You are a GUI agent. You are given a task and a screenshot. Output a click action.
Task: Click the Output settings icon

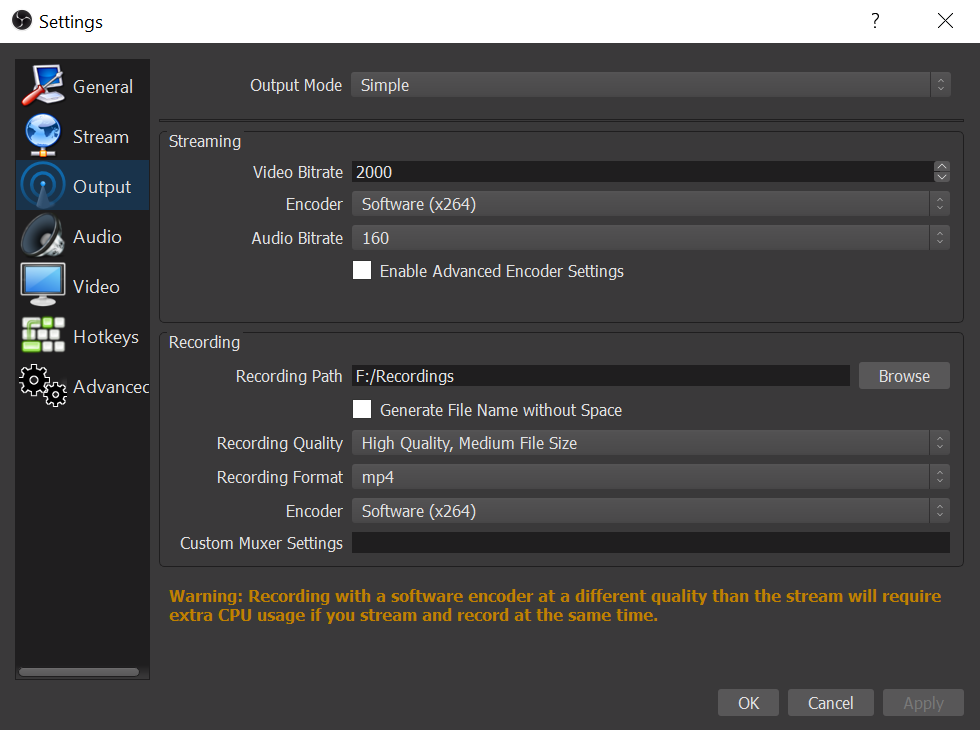coord(42,185)
